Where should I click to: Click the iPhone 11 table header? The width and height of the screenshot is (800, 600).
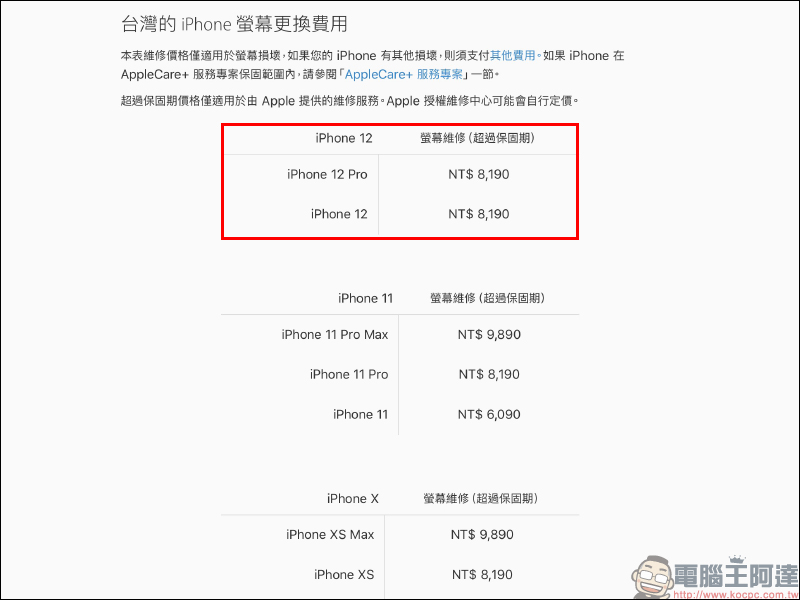(x=365, y=298)
